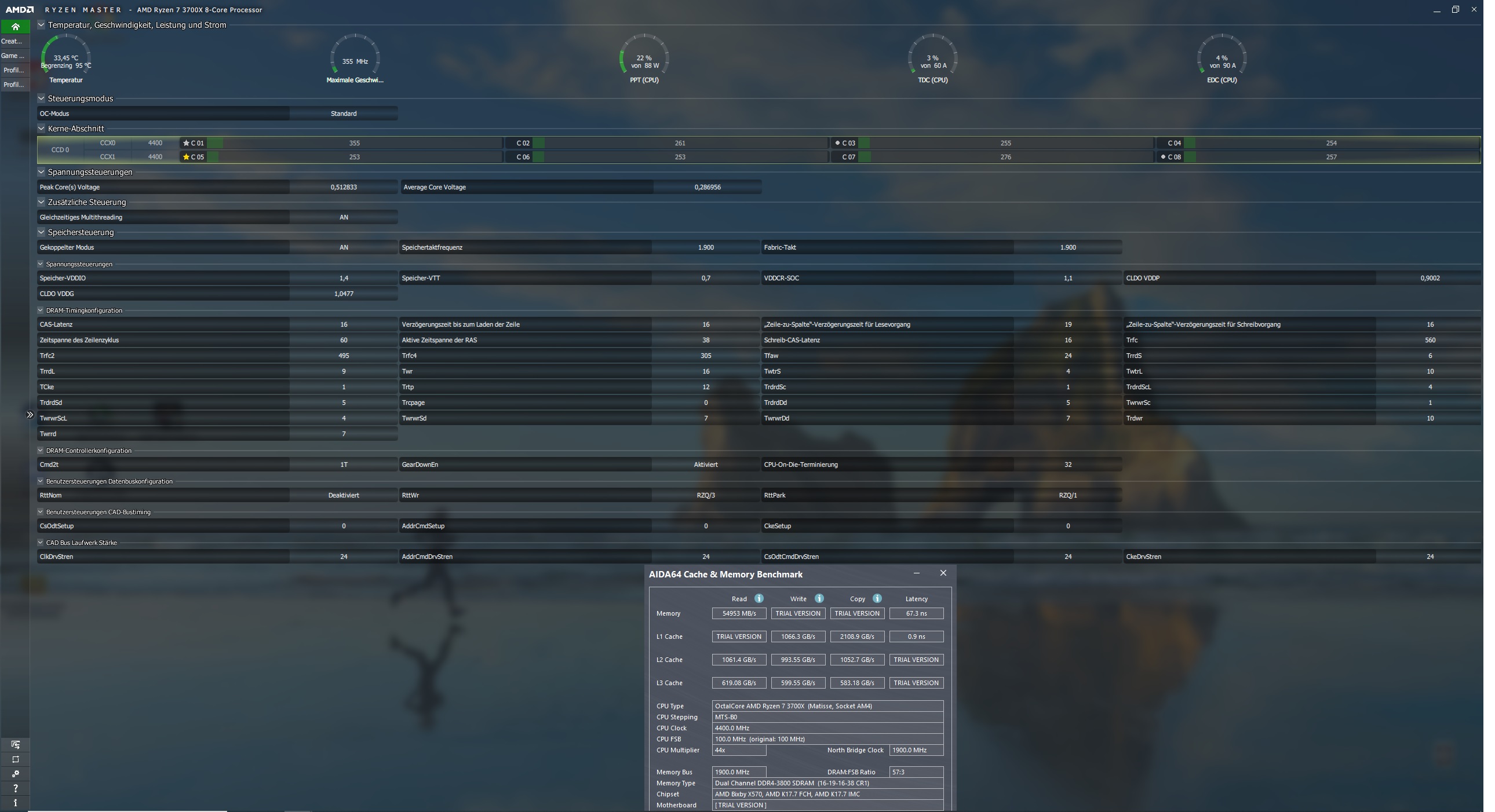The image size is (1495, 812).
Task: Switch to the Creator Mode tab
Action: pos(13,41)
